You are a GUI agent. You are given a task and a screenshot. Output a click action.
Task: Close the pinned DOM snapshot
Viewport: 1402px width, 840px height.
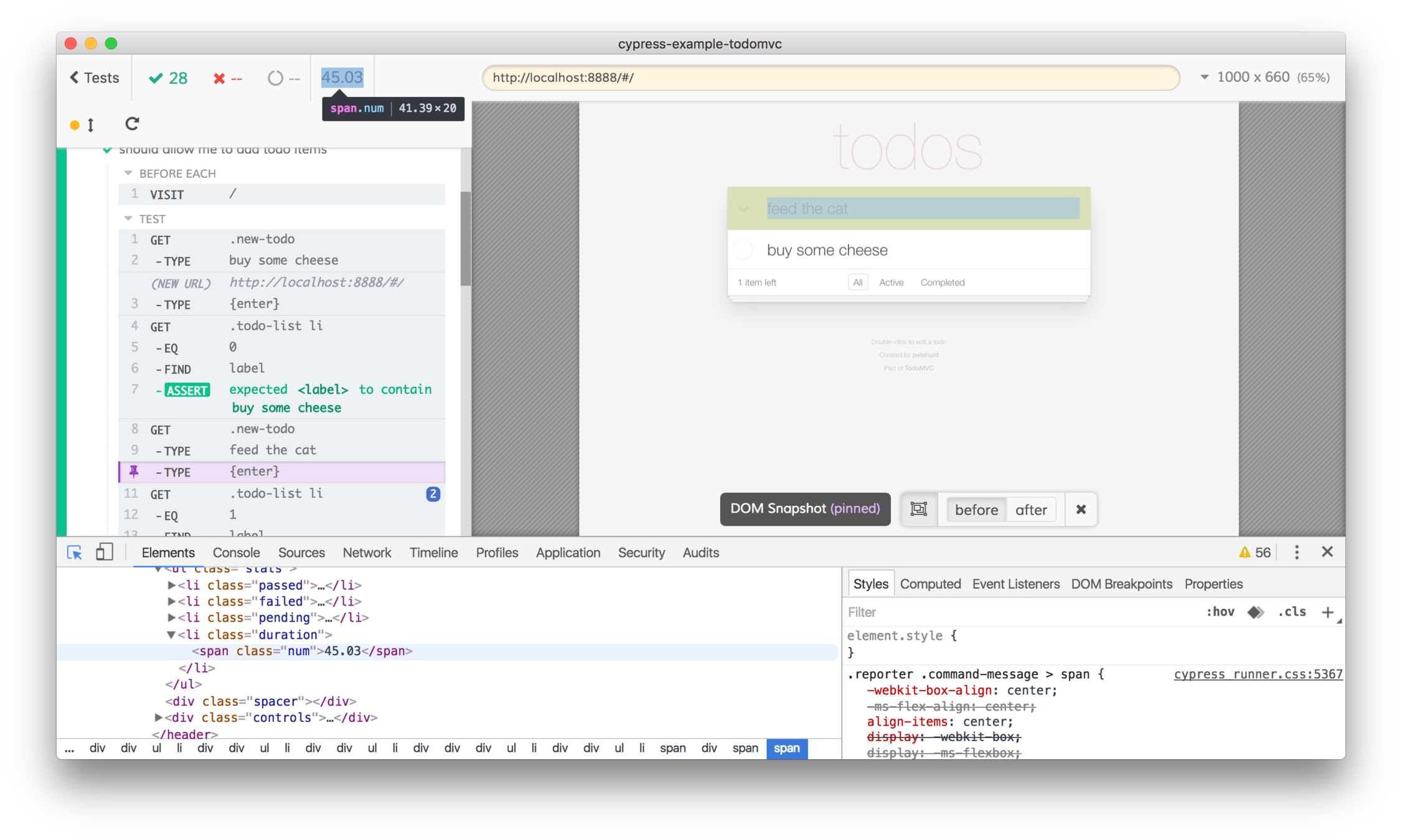pos(1081,509)
